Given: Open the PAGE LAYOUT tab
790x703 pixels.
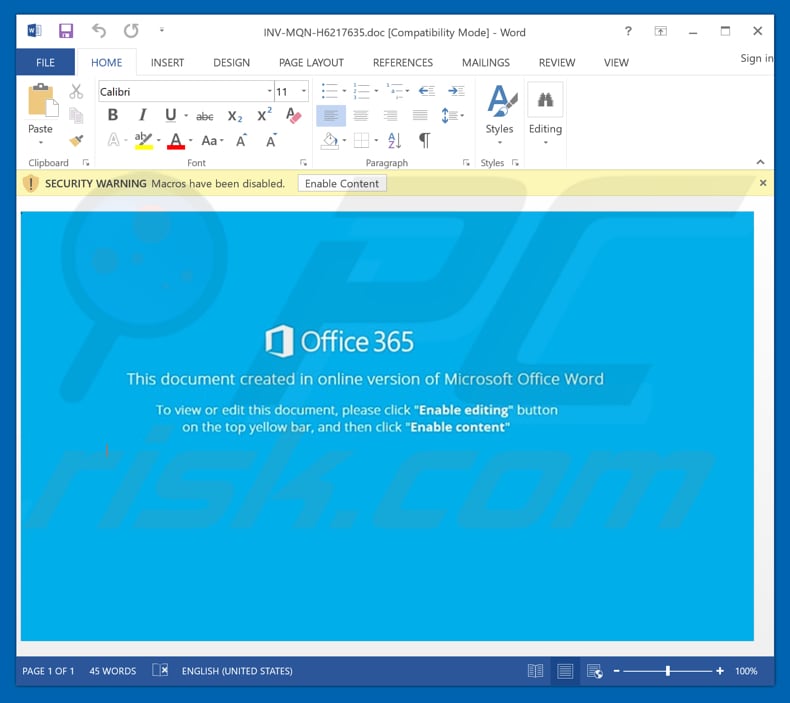Looking at the screenshot, I should 311,62.
